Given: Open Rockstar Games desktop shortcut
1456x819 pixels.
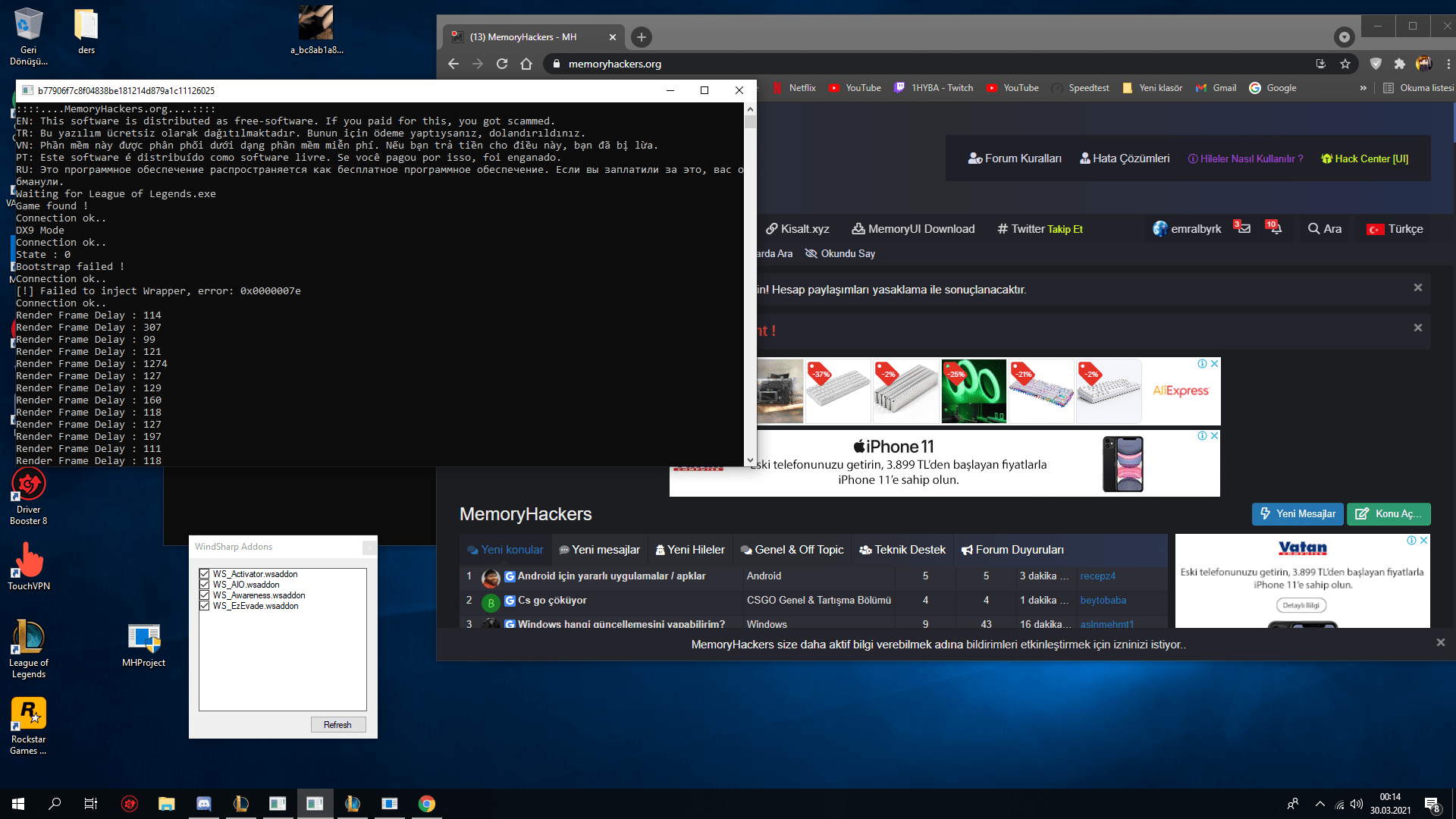Looking at the screenshot, I should coord(29,726).
